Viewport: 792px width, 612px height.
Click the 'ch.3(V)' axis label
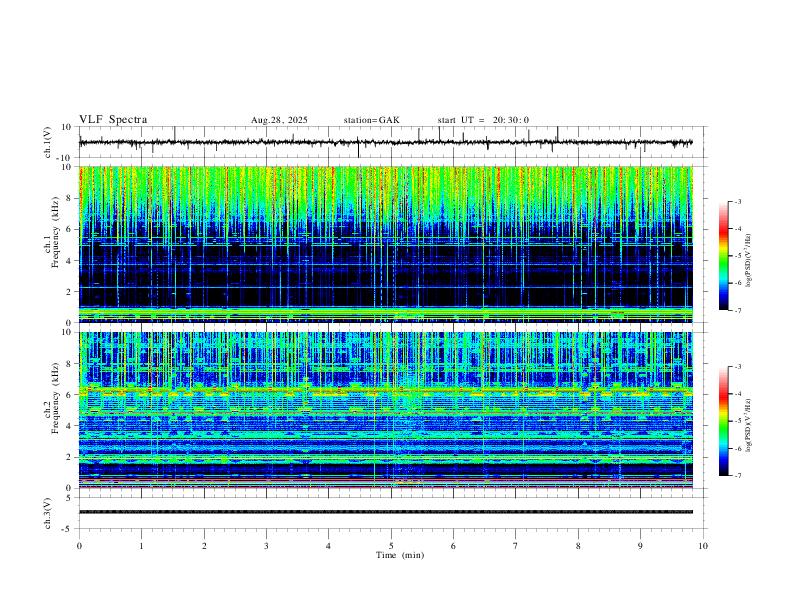48,513
